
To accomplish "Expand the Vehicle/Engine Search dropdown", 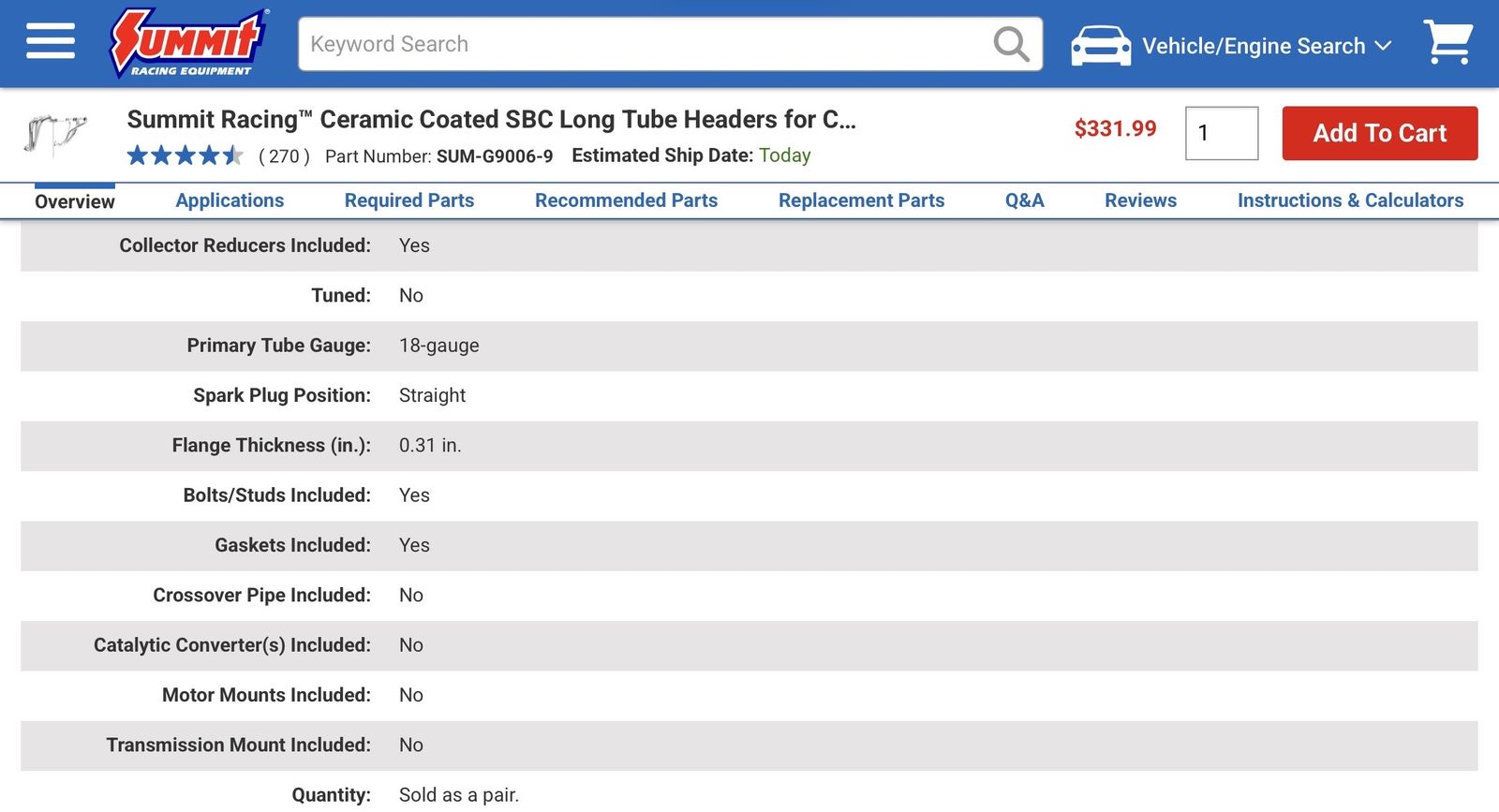I will (x=1266, y=46).
